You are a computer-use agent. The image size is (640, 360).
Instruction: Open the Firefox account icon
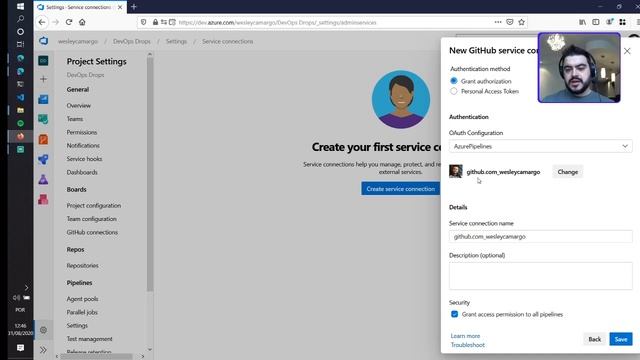[609, 22]
